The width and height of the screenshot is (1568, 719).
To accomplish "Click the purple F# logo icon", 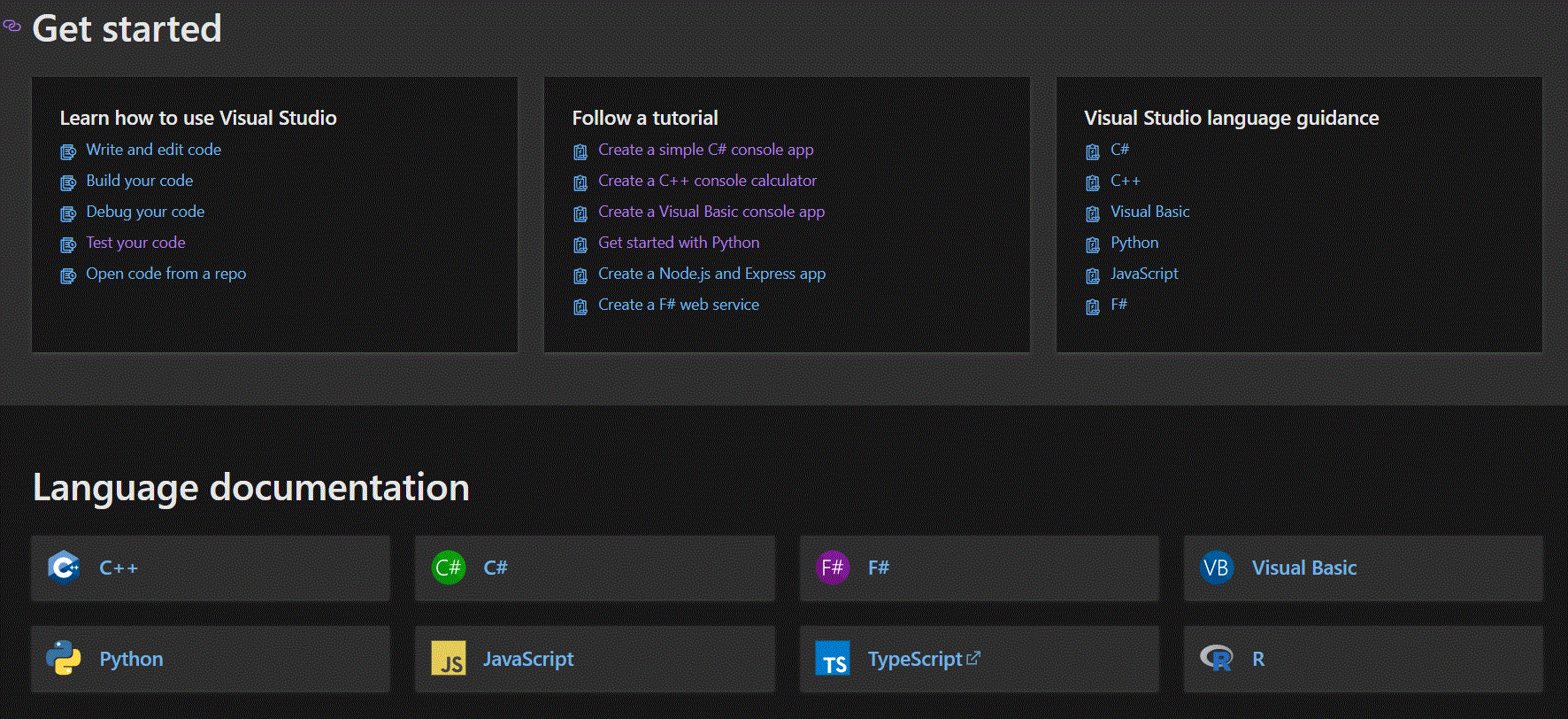I will 833,567.
